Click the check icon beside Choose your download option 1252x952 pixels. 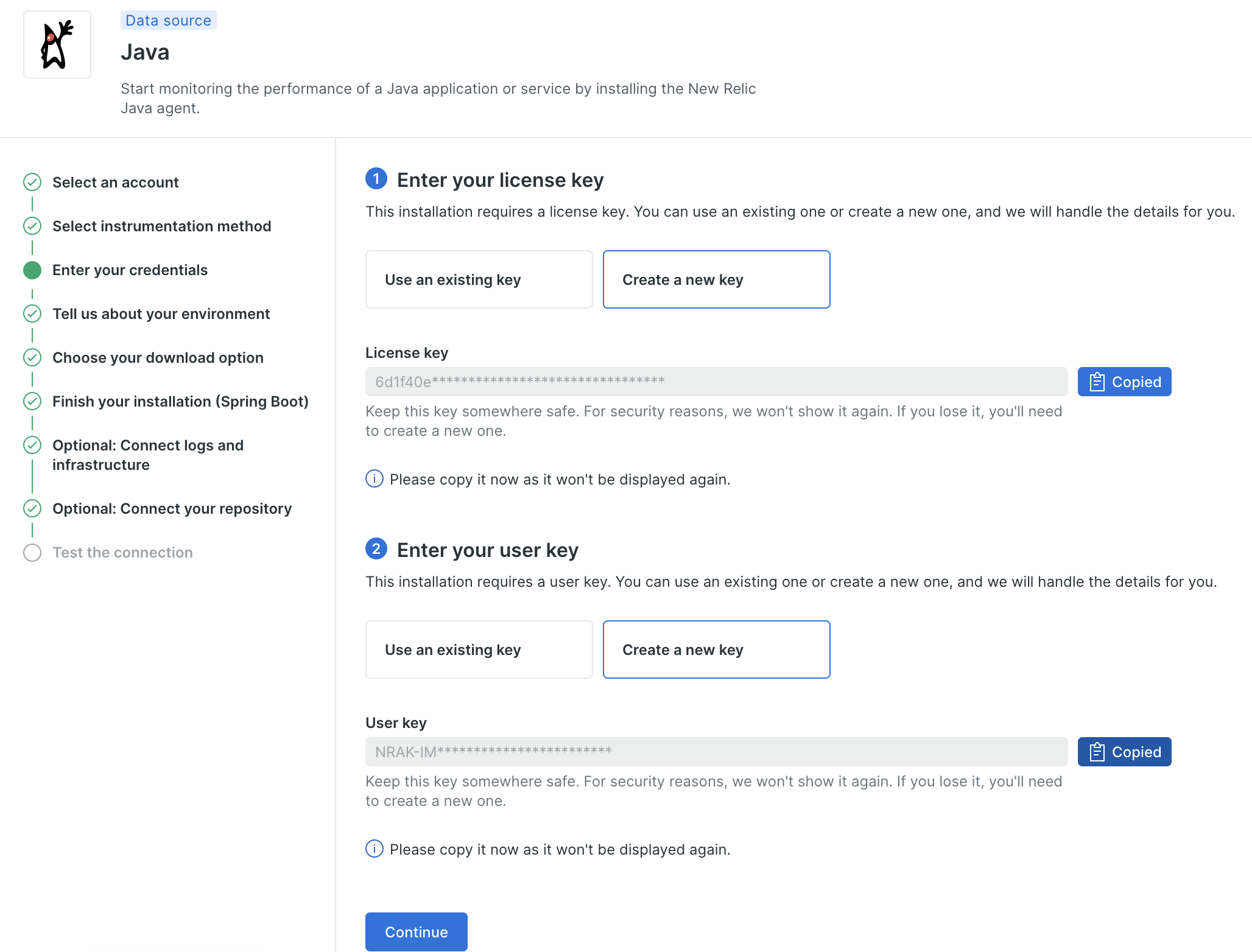tap(32, 357)
